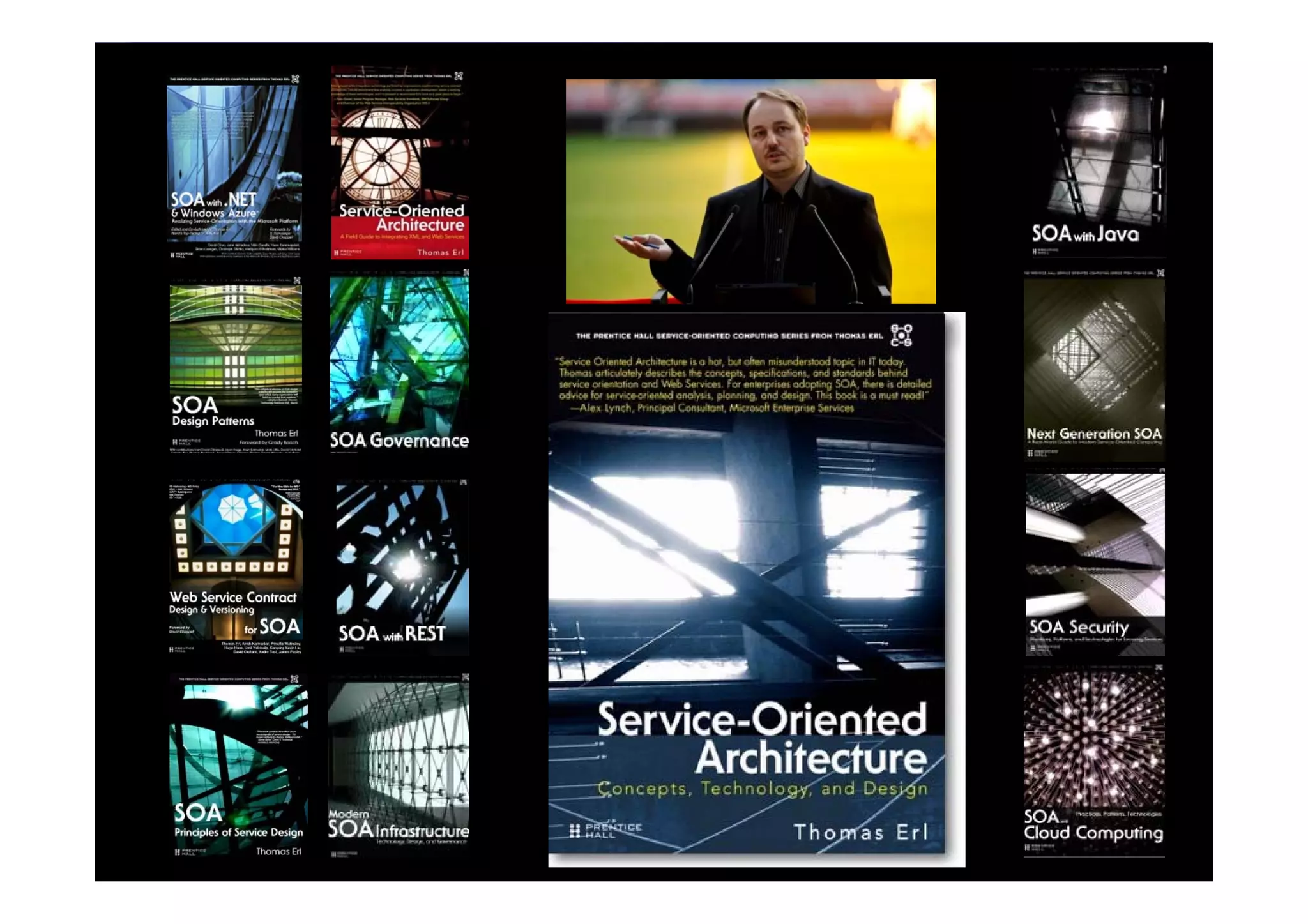Image resolution: width=1308 pixels, height=924 pixels.
Task: Click the Concepts, Technology, and Design subtitle
Action: 762,789
